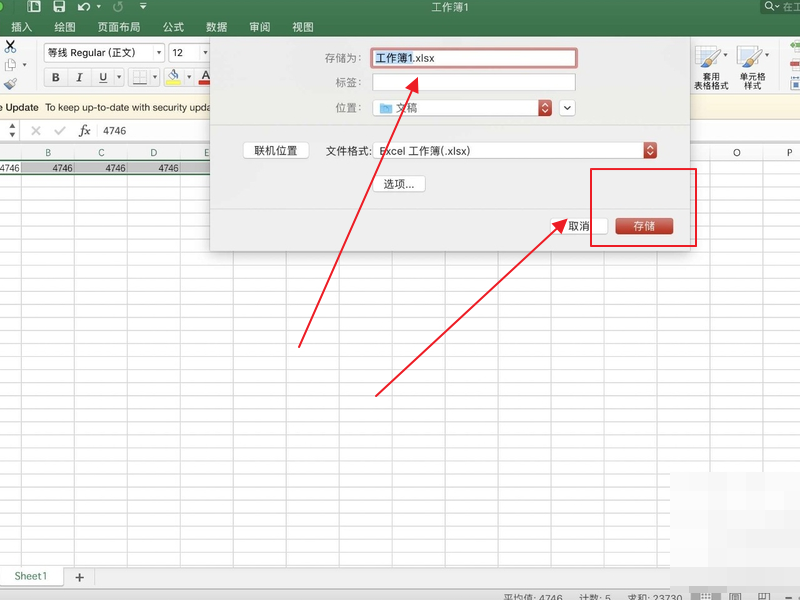Expand the Copy options arrow

pyautogui.click(x=24, y=65)
